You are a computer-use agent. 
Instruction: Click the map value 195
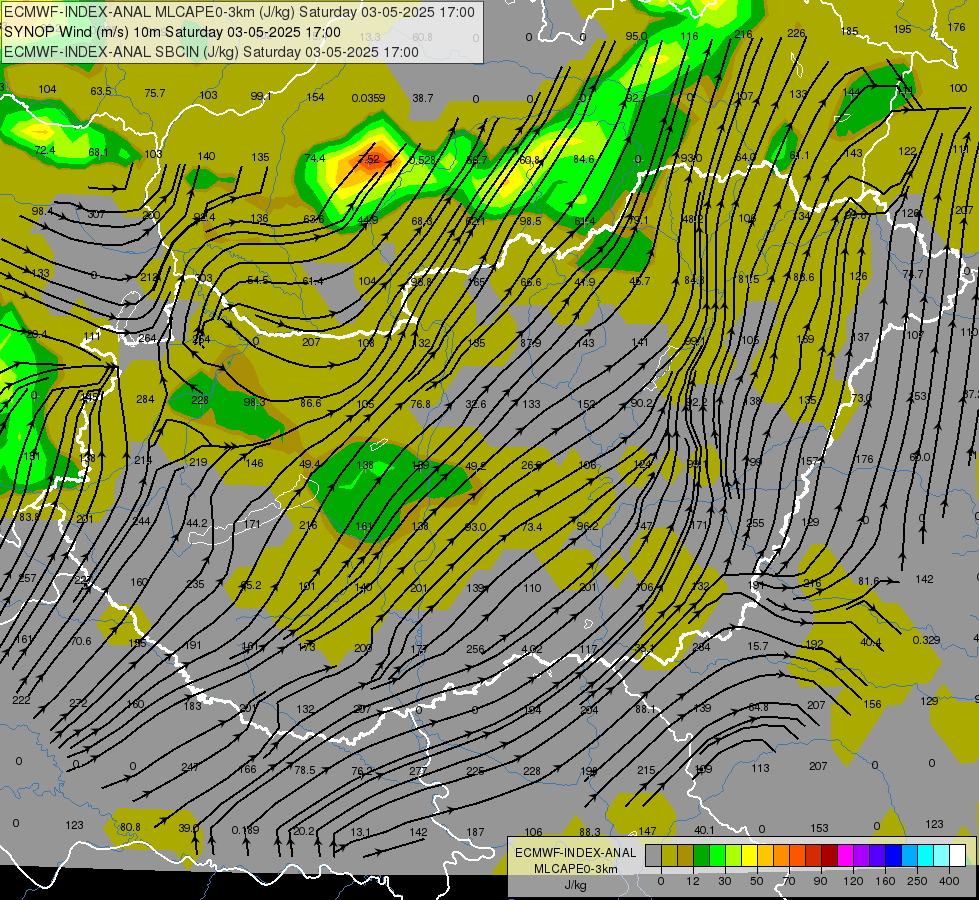pos(902,29)
